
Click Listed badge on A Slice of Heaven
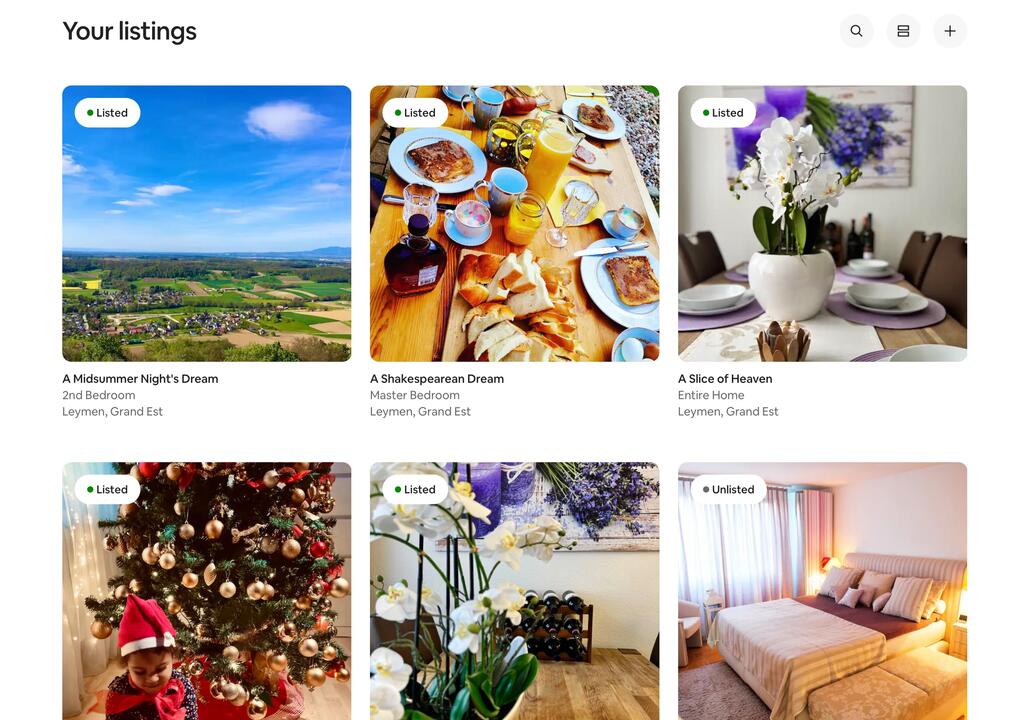pyautogui.click(x=723, y=112)
